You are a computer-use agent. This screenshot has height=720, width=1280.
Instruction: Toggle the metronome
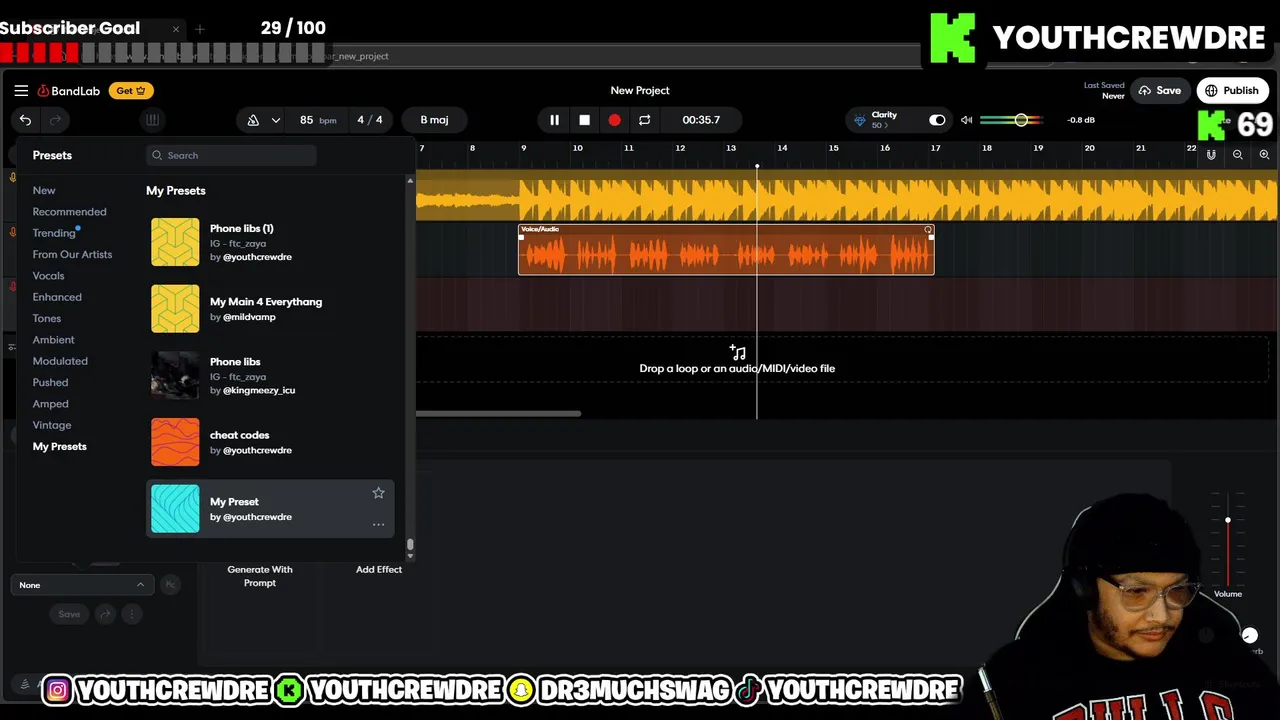point(253,120)
